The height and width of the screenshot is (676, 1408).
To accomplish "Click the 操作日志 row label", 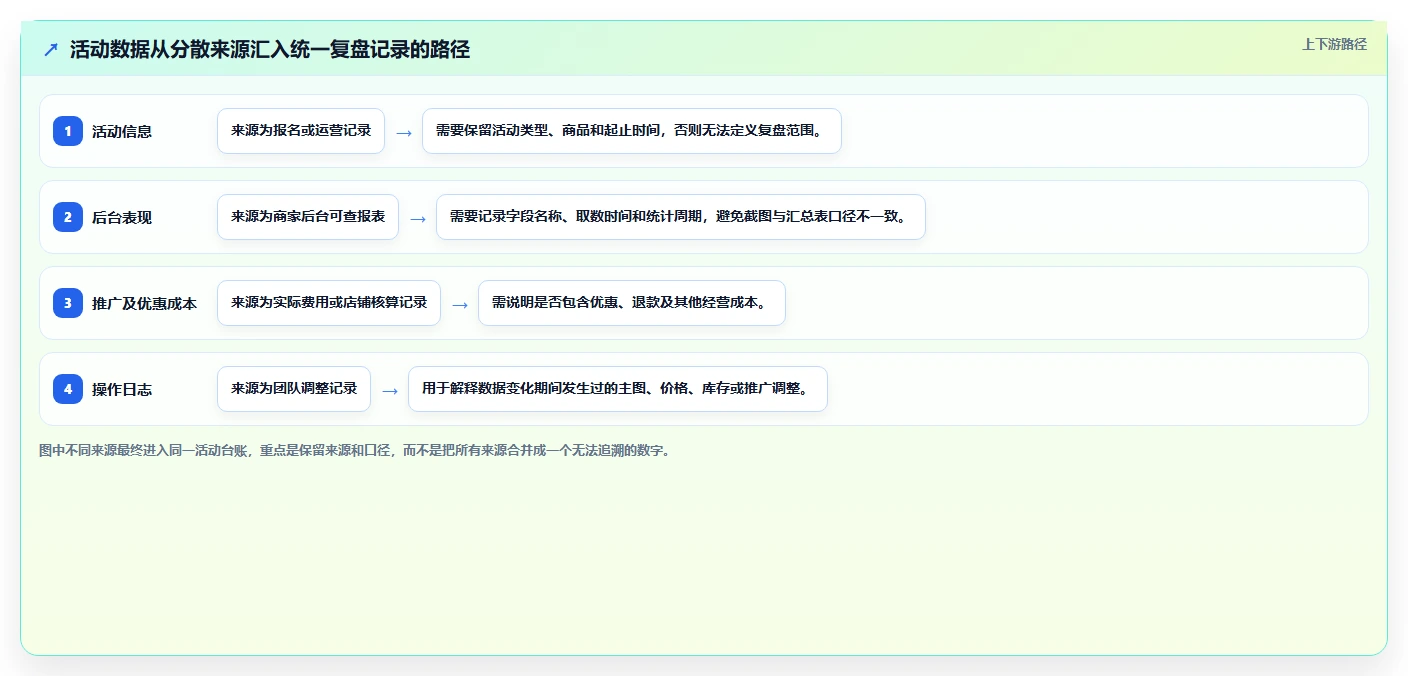I will 122,389.
